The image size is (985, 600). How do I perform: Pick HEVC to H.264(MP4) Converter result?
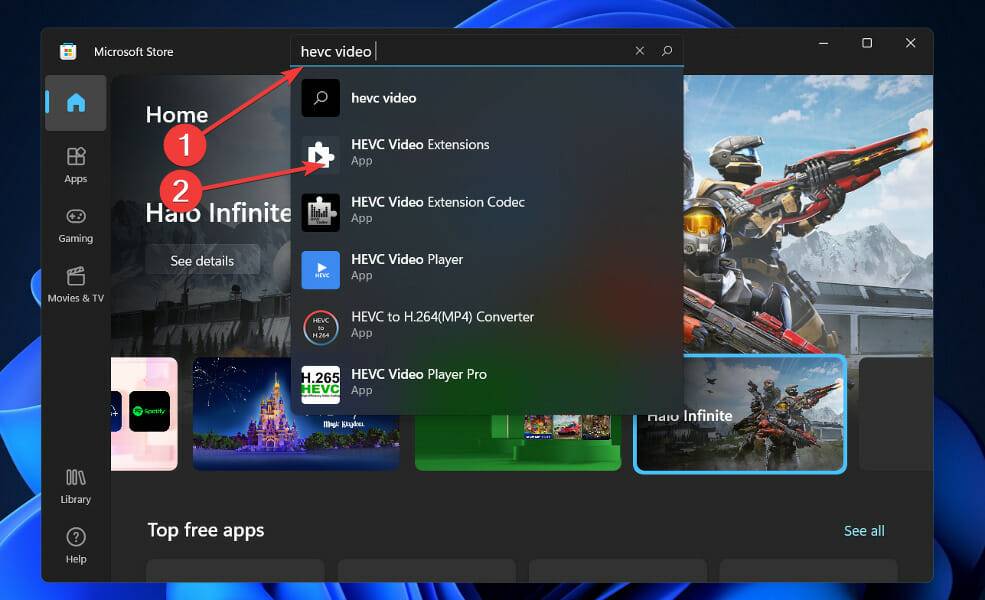(x=487, y=327)
